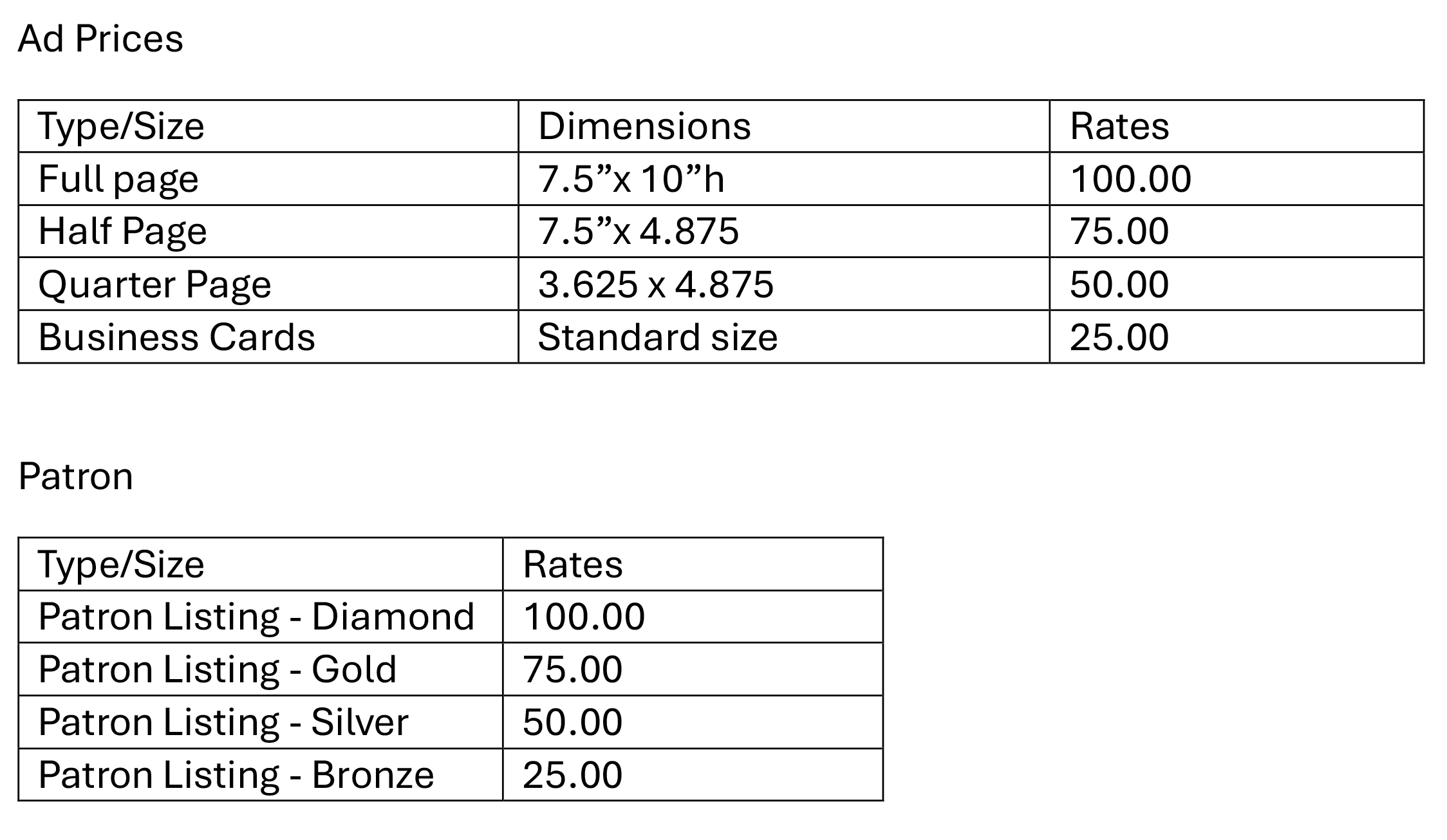Select the Standard size cell

click(657, 337)
